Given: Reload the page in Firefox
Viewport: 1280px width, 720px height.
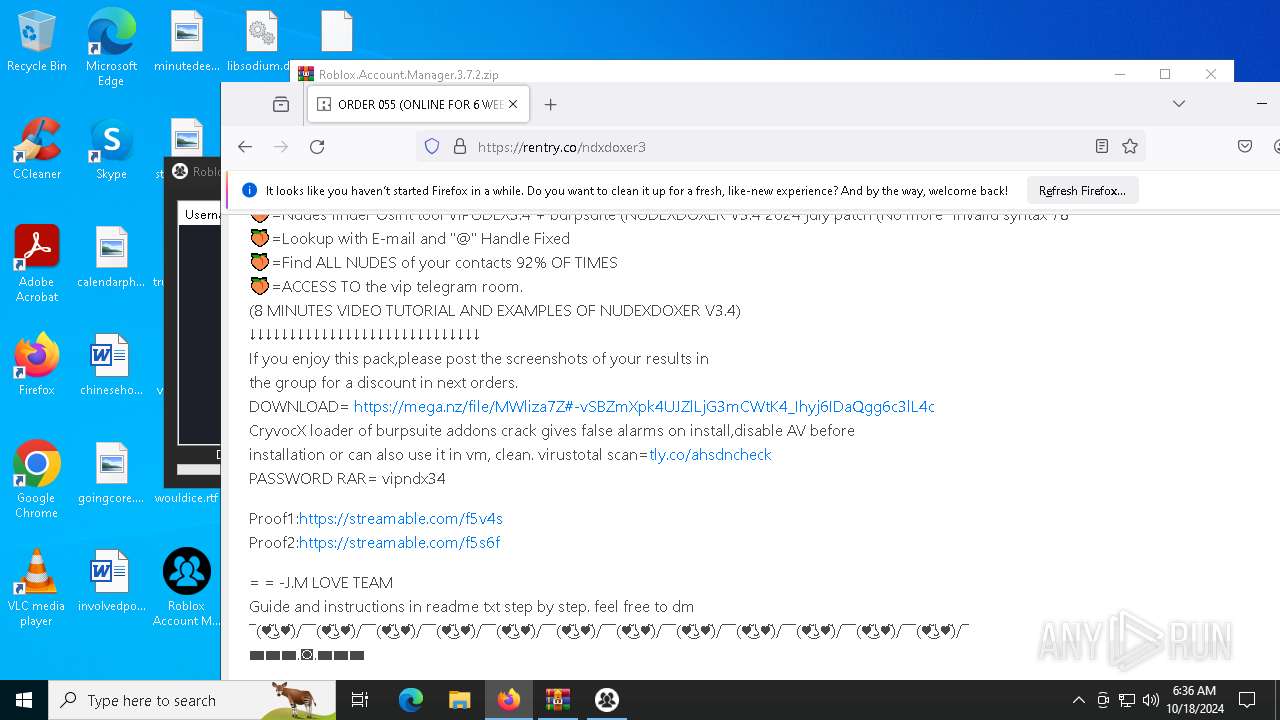Looking at the screenshot, I should [317, 147].
